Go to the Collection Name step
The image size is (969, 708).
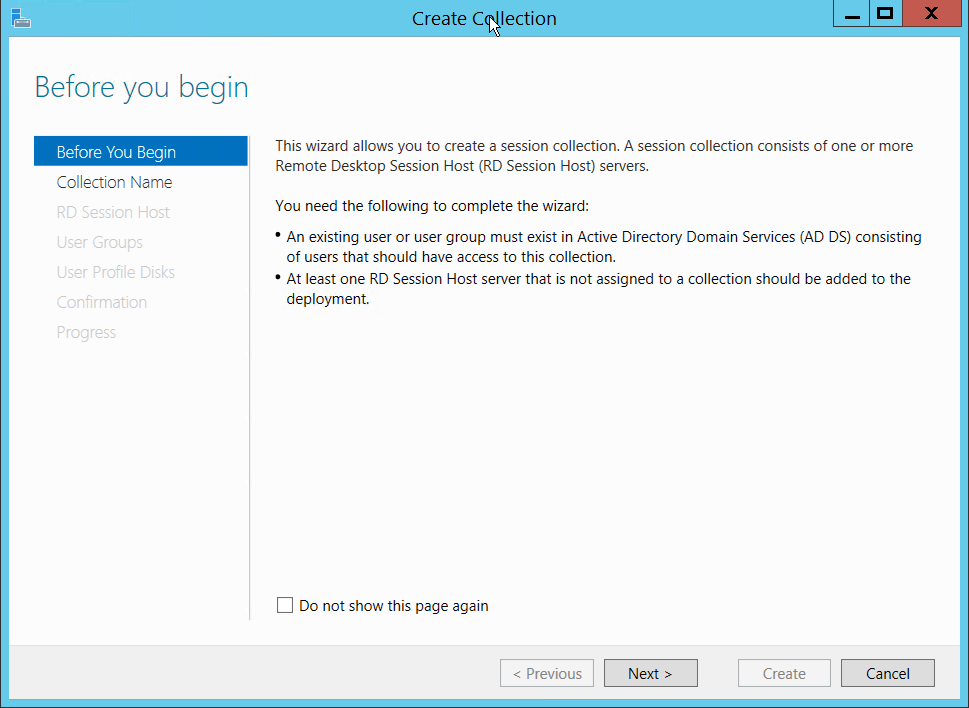[x=114, y=182]
